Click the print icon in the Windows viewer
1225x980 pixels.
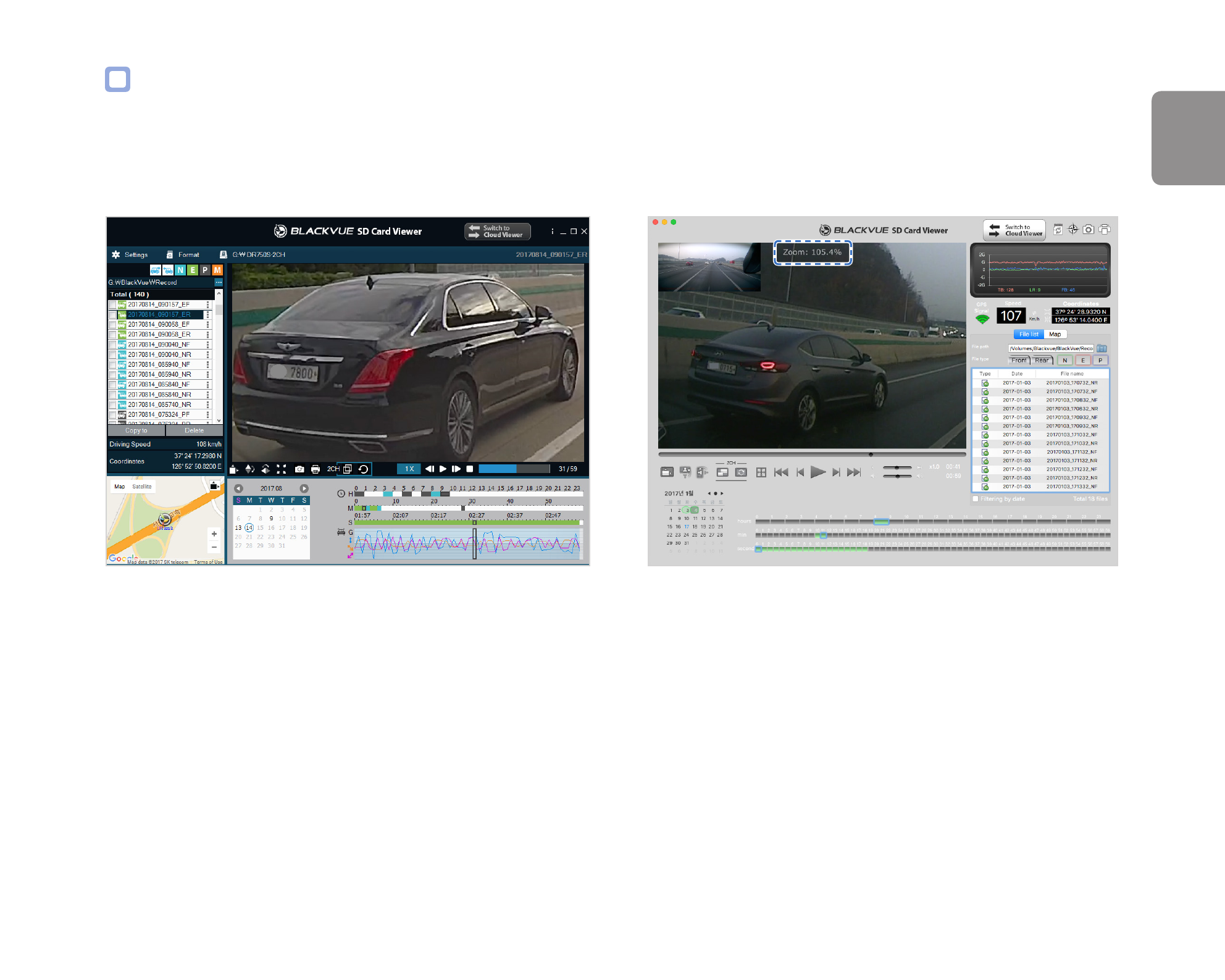coord(316,469)
